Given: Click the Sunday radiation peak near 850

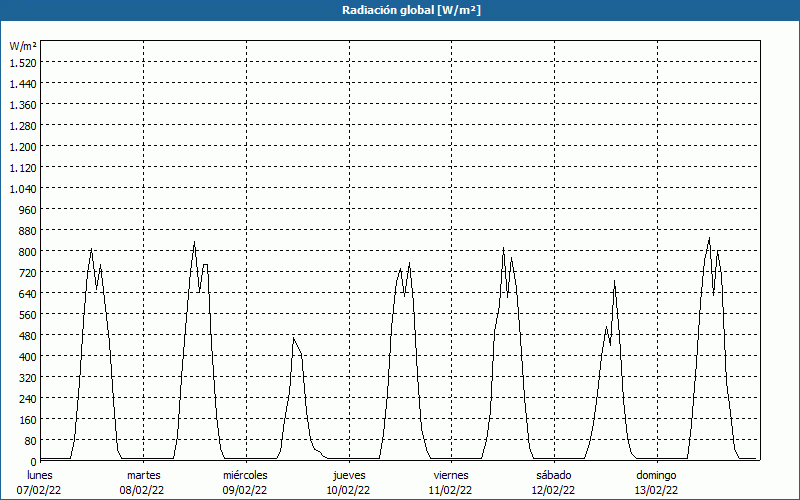Looking at the screenshot, I should pos(709,238).
